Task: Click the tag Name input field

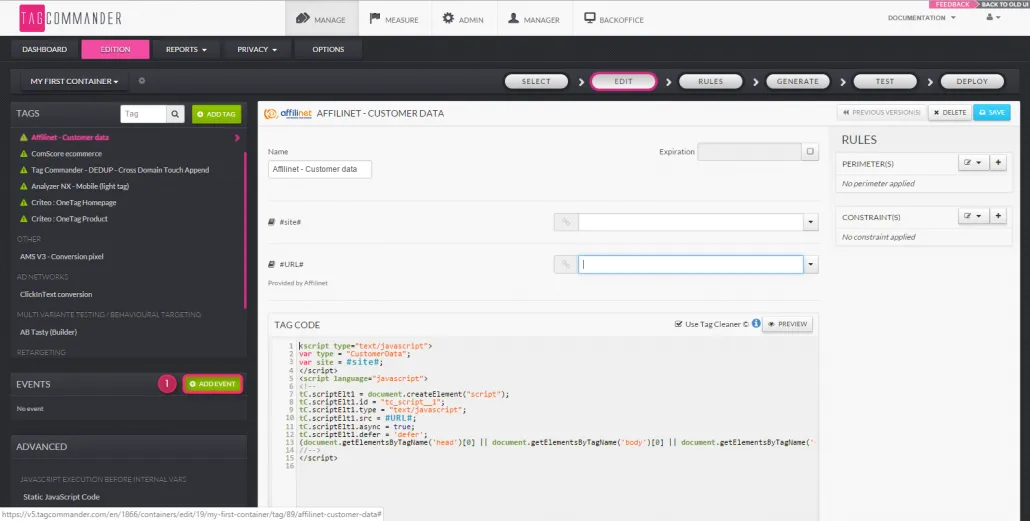Action: (x=320, y=169)
